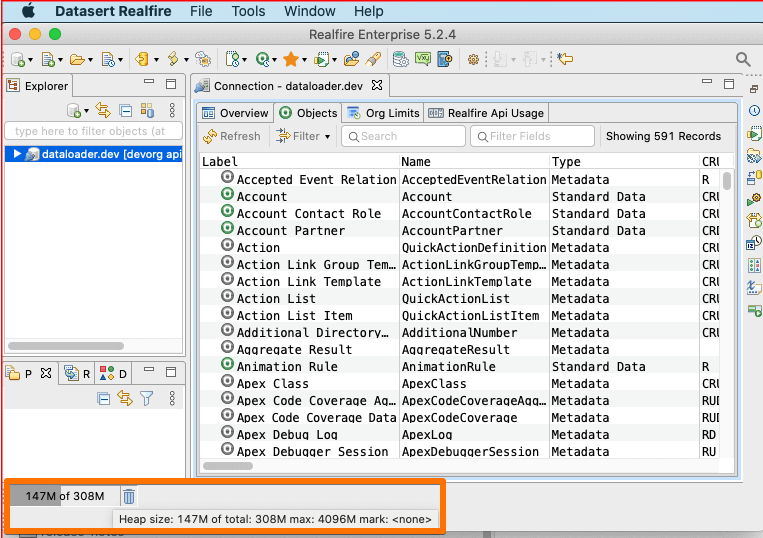Select the Objects tab
The width and height of the screenshot is (763, 538).
point(308,113)
